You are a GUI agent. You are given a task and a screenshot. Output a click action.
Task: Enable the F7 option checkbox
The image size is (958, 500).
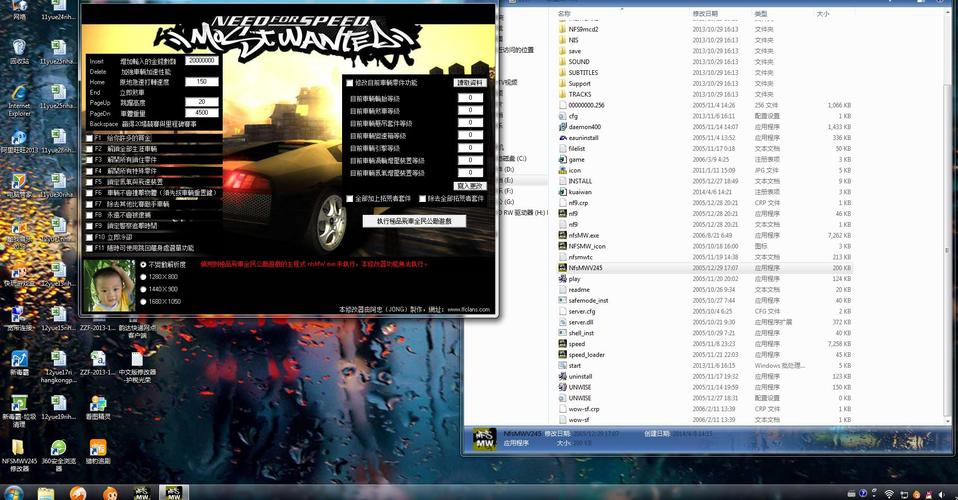89,204
